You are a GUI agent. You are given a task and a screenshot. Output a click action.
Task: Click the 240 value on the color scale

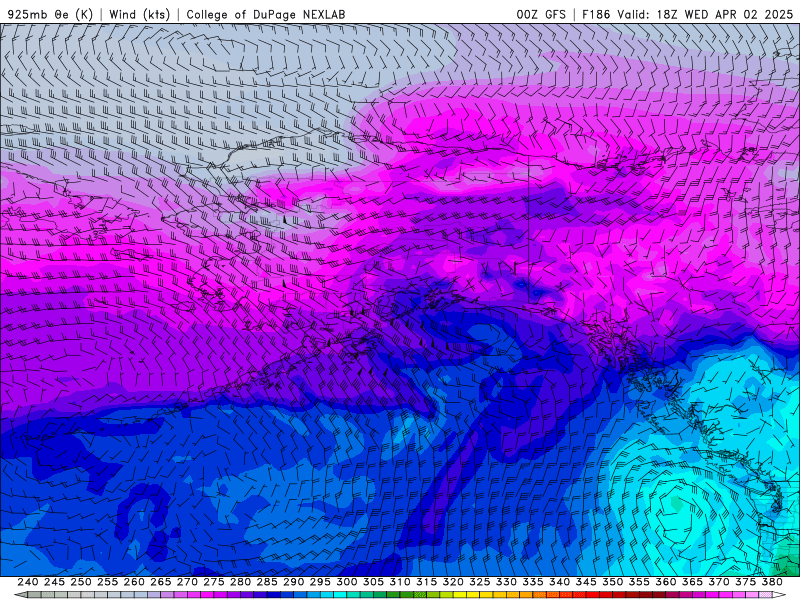tap(28, 582)
